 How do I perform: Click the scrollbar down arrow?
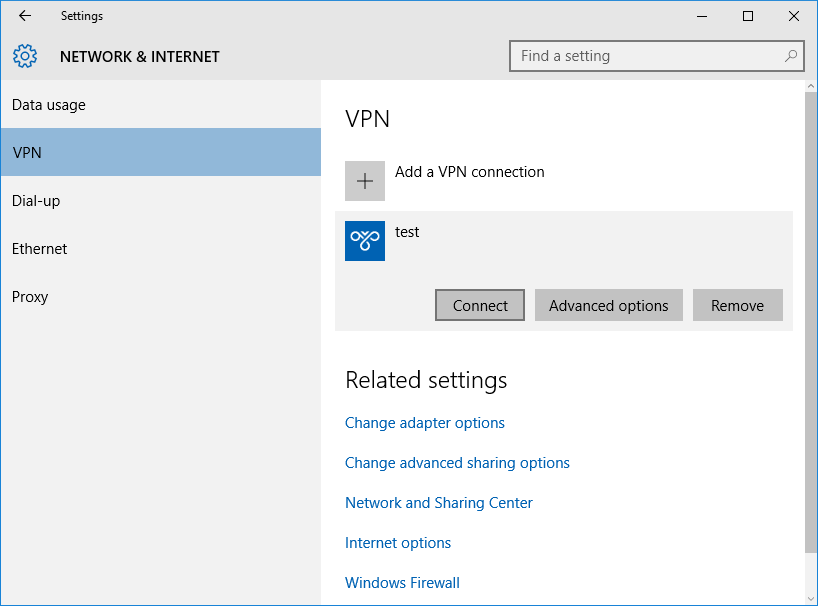tap(811, 598)
